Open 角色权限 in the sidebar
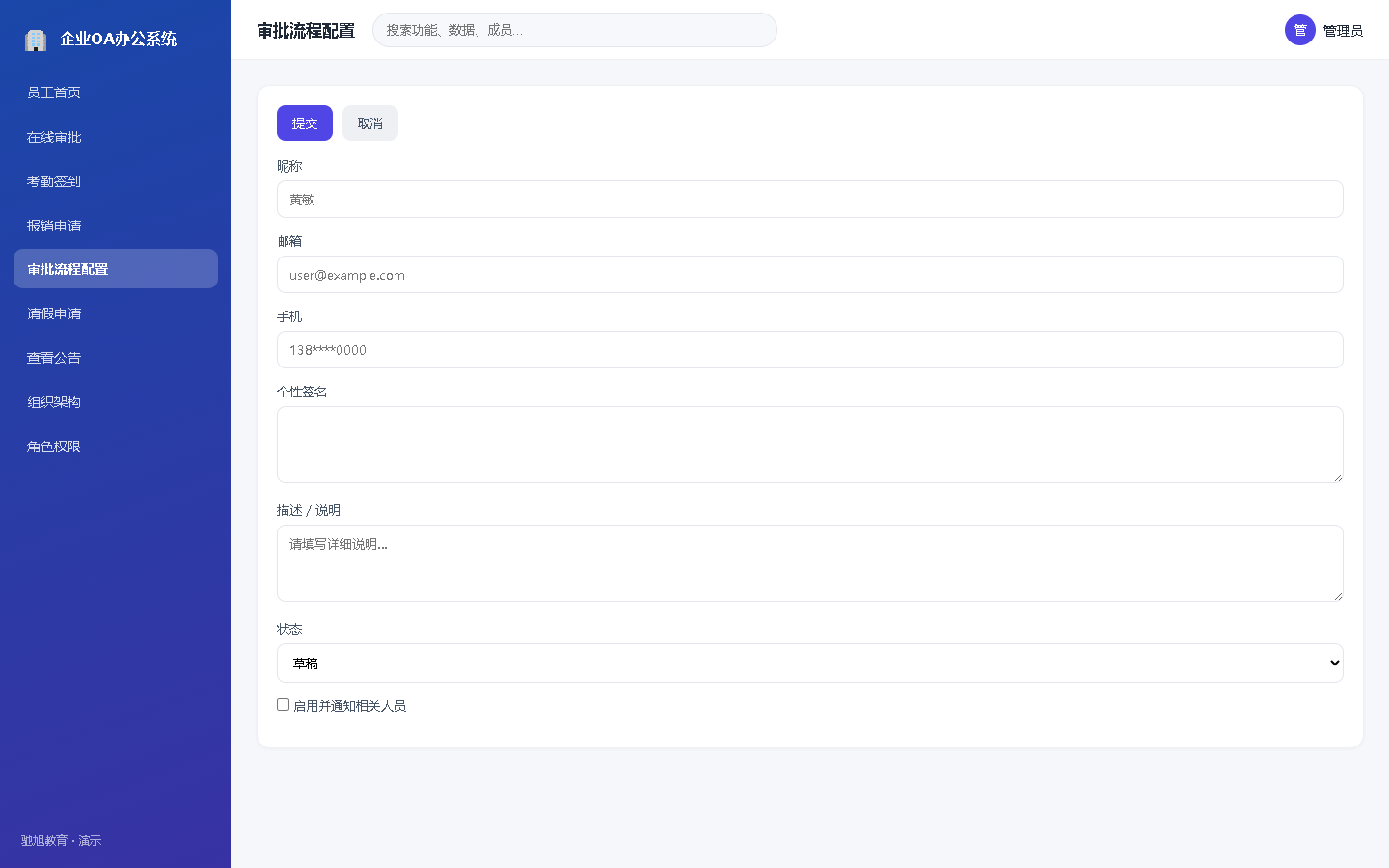1389x868 pixels. click(116, 447)
